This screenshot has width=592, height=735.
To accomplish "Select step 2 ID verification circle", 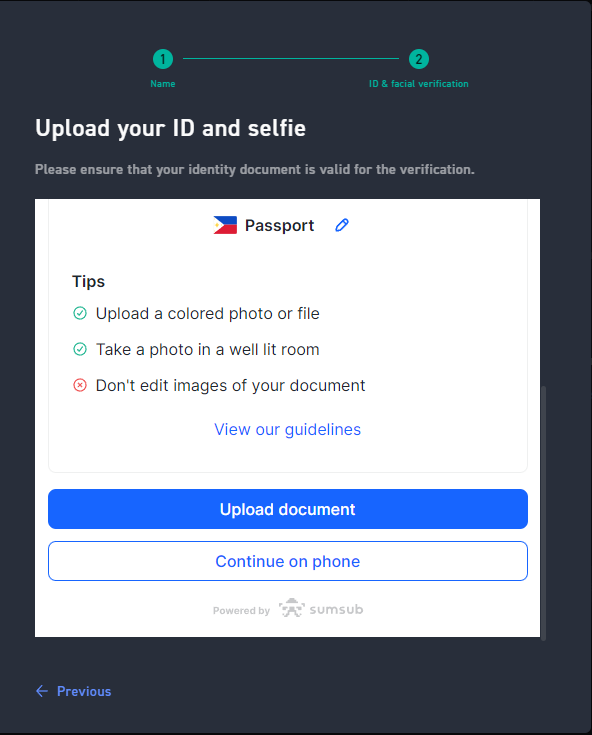I will [419, 59].
